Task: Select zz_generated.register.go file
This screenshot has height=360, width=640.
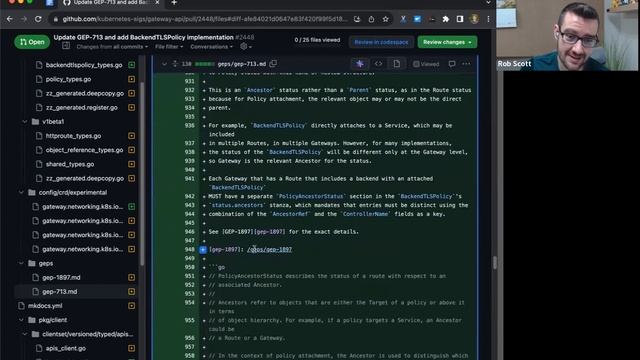Action: click(x=82, y=107)
